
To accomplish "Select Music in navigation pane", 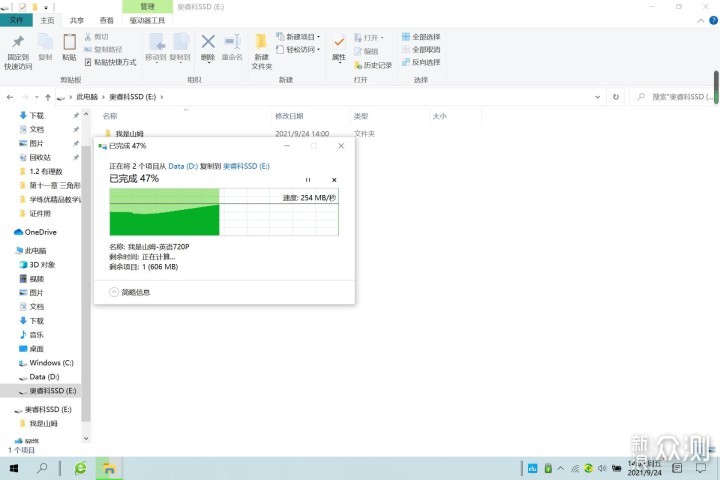I will pyautogui.click(x=31, y=334).
